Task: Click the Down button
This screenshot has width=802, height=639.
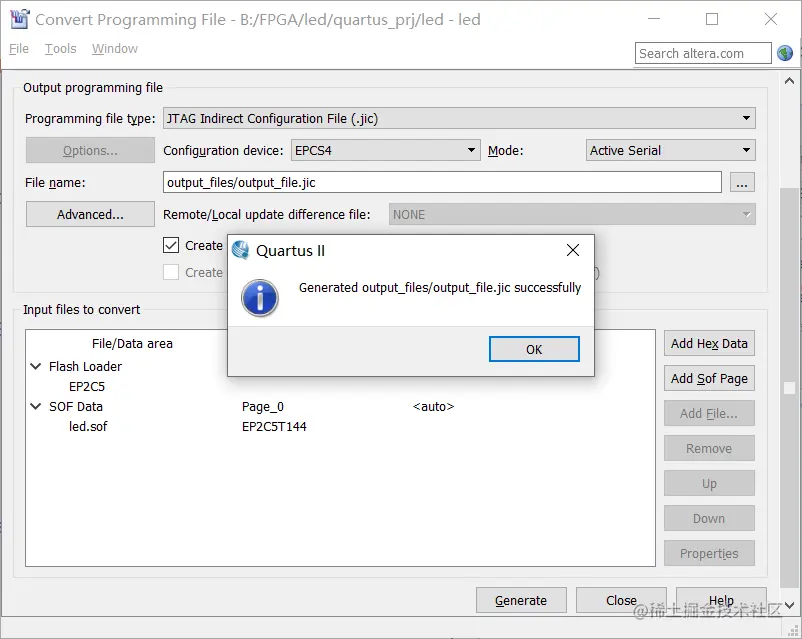Action: point(709,518)
